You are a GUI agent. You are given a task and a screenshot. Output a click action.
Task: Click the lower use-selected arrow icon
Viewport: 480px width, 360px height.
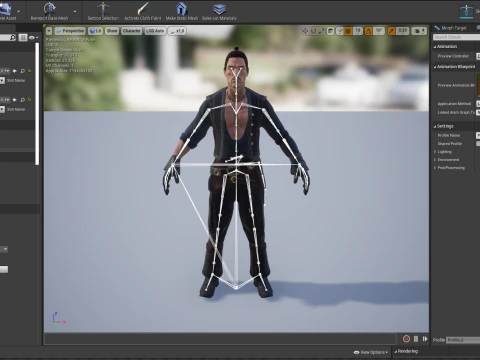point(14,100)
